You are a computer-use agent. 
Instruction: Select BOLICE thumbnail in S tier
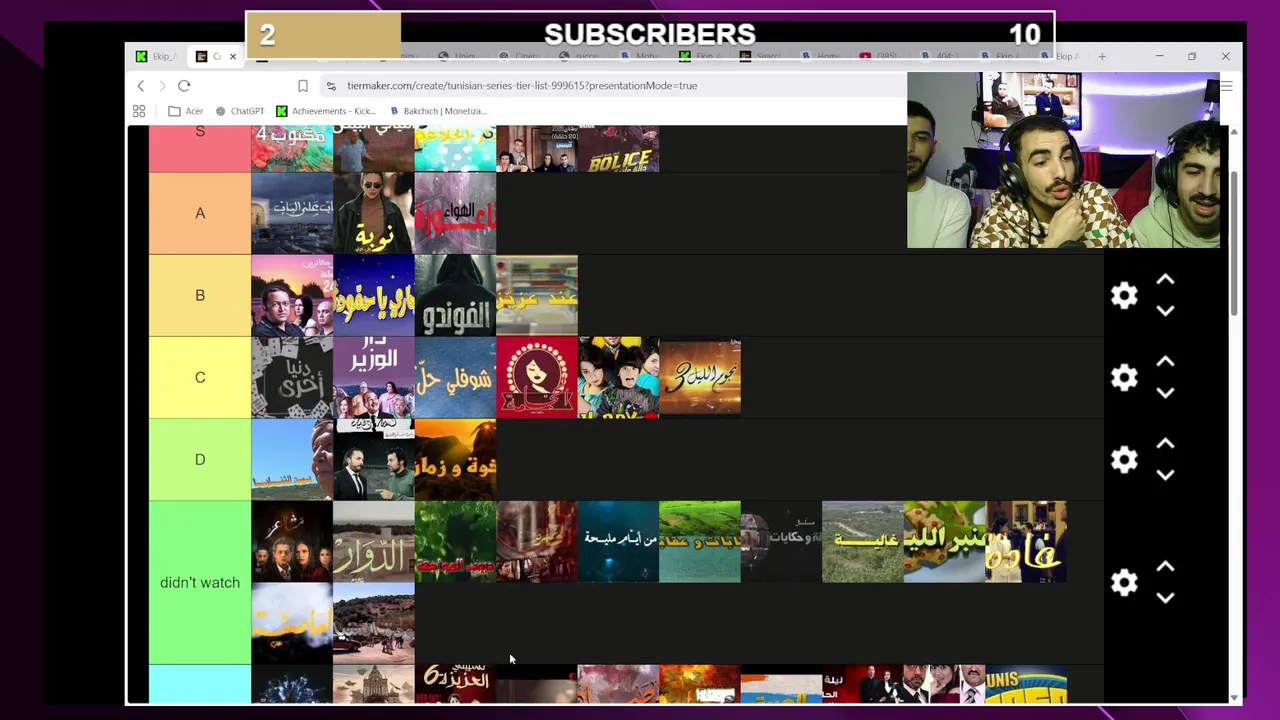tap(619, 148)
